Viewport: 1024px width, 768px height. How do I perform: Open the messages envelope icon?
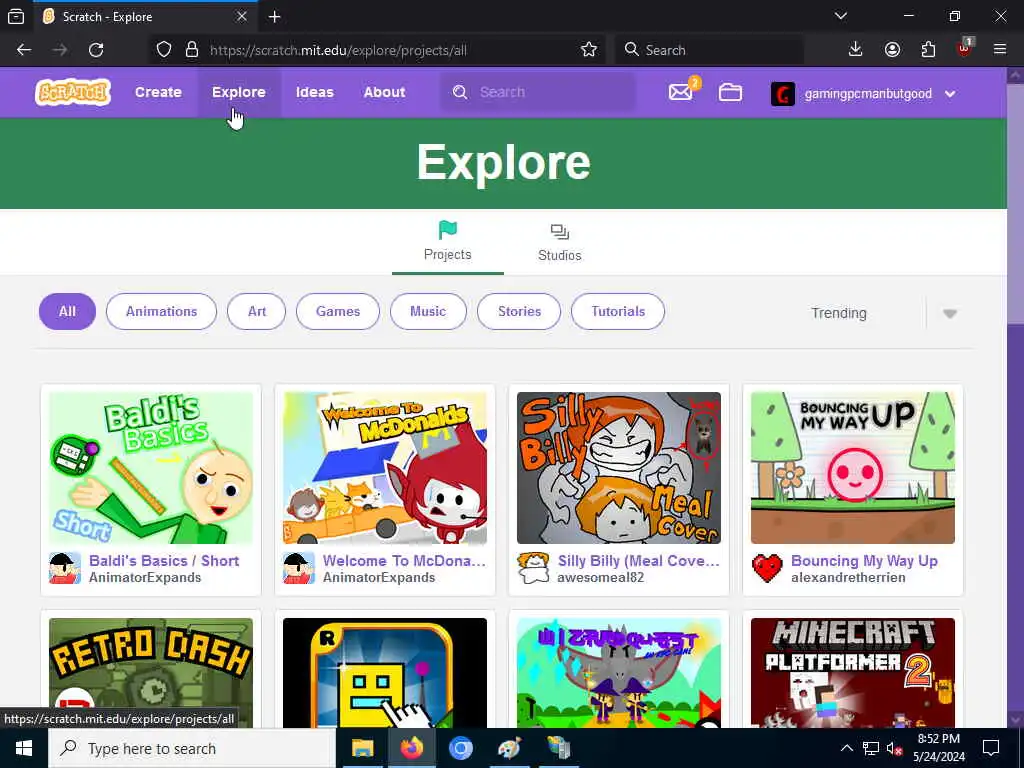[x=680, y=92]
